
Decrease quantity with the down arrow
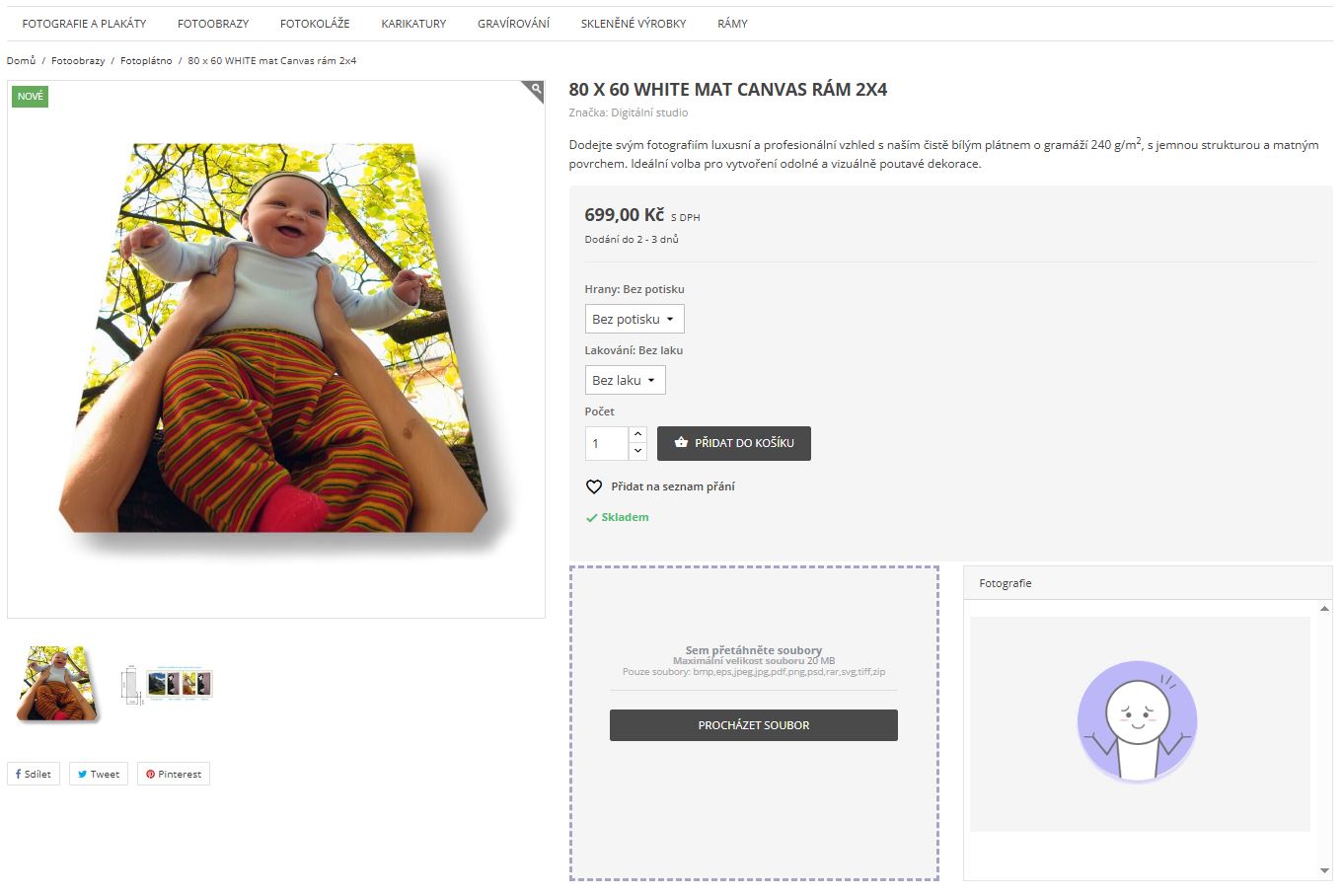(x=637, y=451)
